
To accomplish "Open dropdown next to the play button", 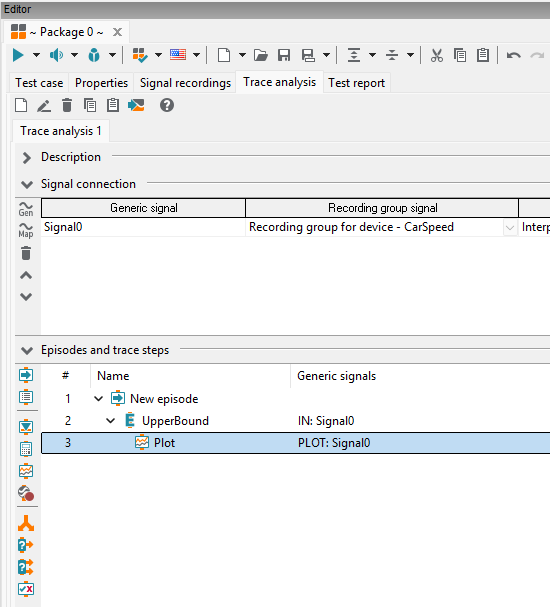I will [36, 55].
